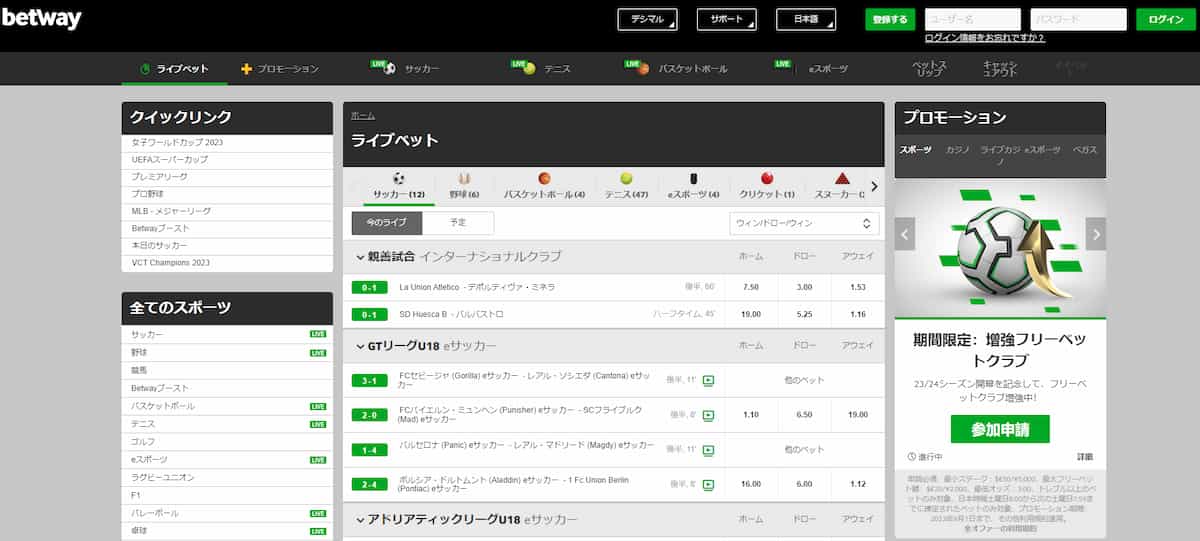Screen dimensions: 1200x541
Task: Open サッカー in the navigation bar
Action: tap(405, 69)
